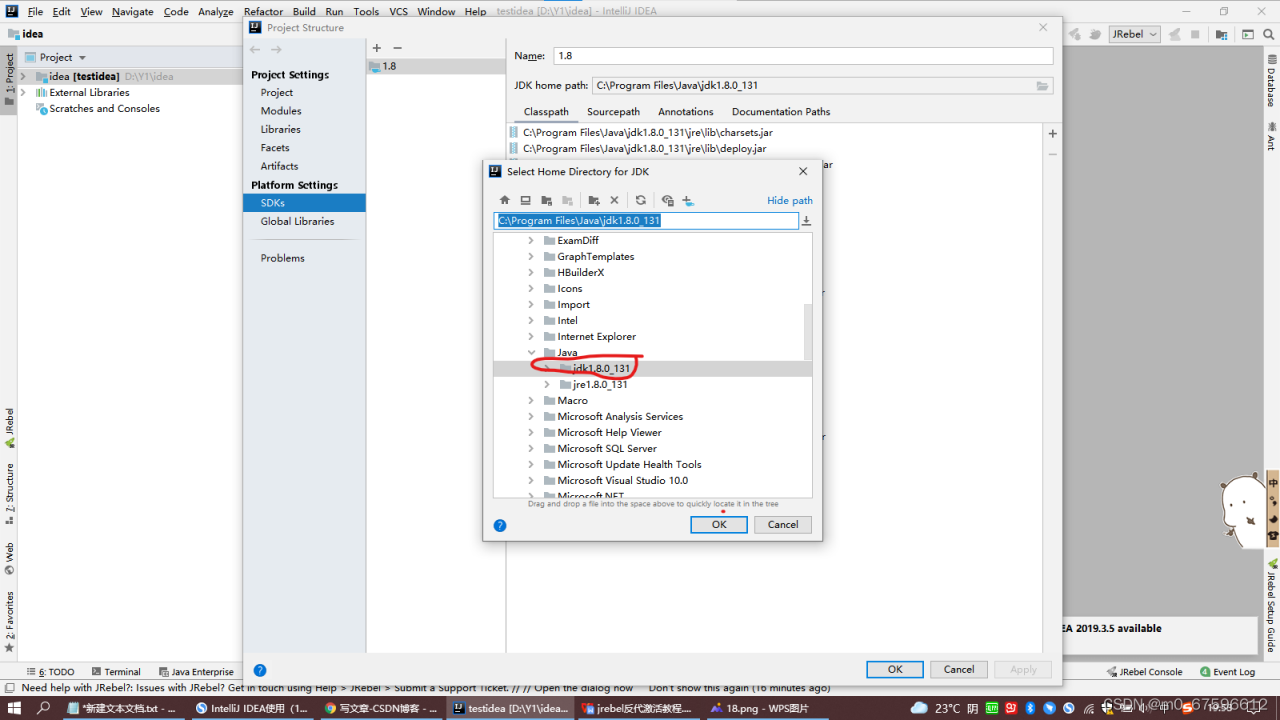The image size is (1280, 720).
Task: Go to home directory in JDK chooser
Action: coord(505,200)
